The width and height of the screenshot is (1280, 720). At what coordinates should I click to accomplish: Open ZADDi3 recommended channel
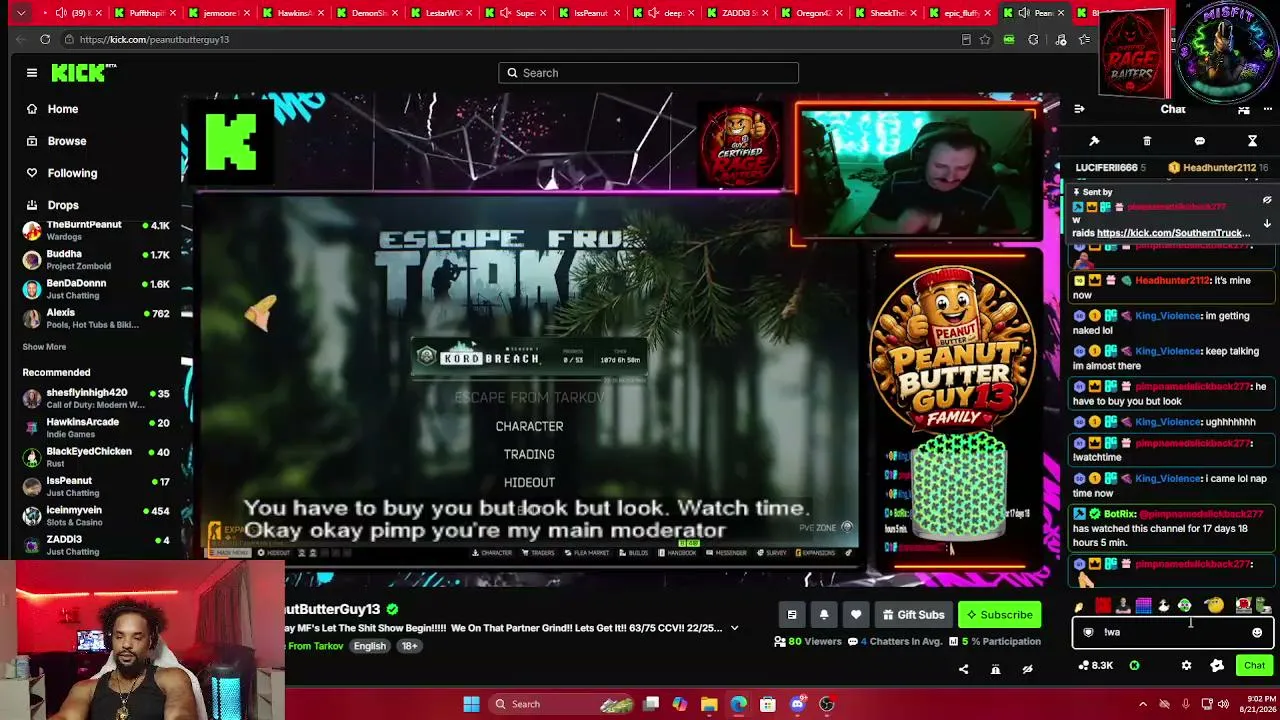click(x=96, y=545)
